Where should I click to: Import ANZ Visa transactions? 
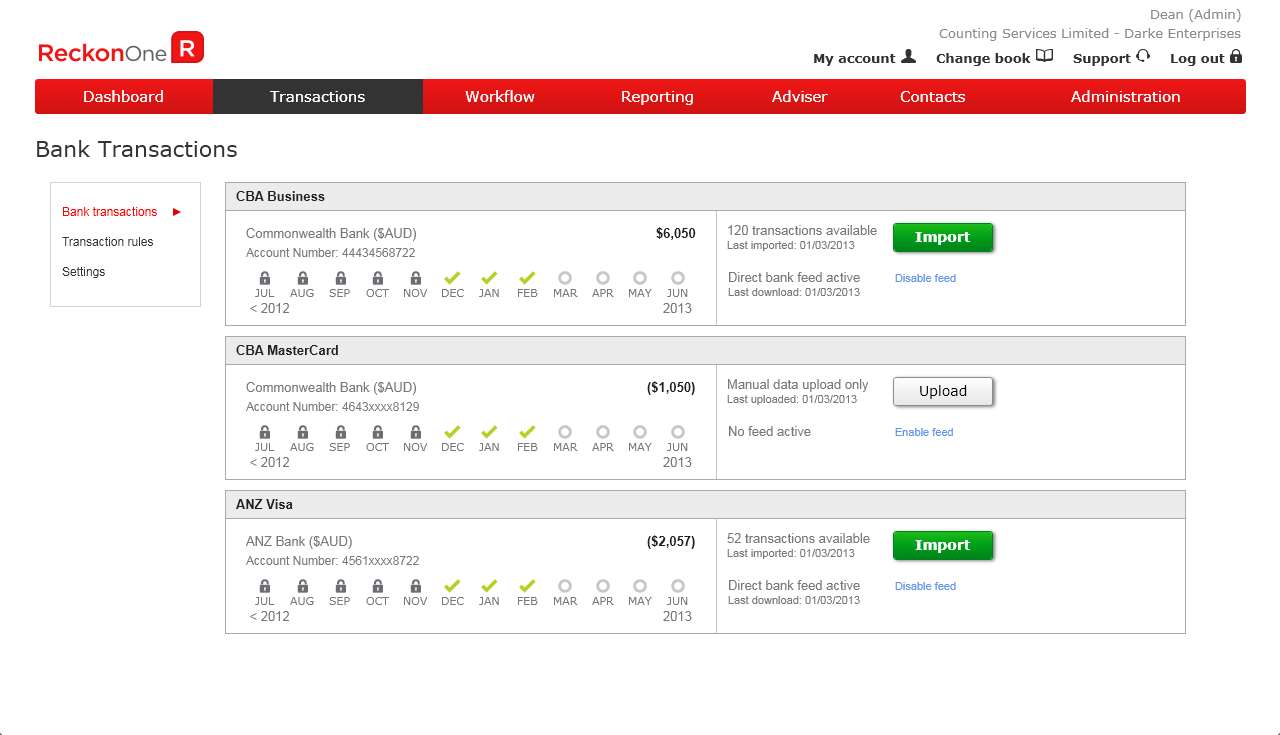[942, 545]
